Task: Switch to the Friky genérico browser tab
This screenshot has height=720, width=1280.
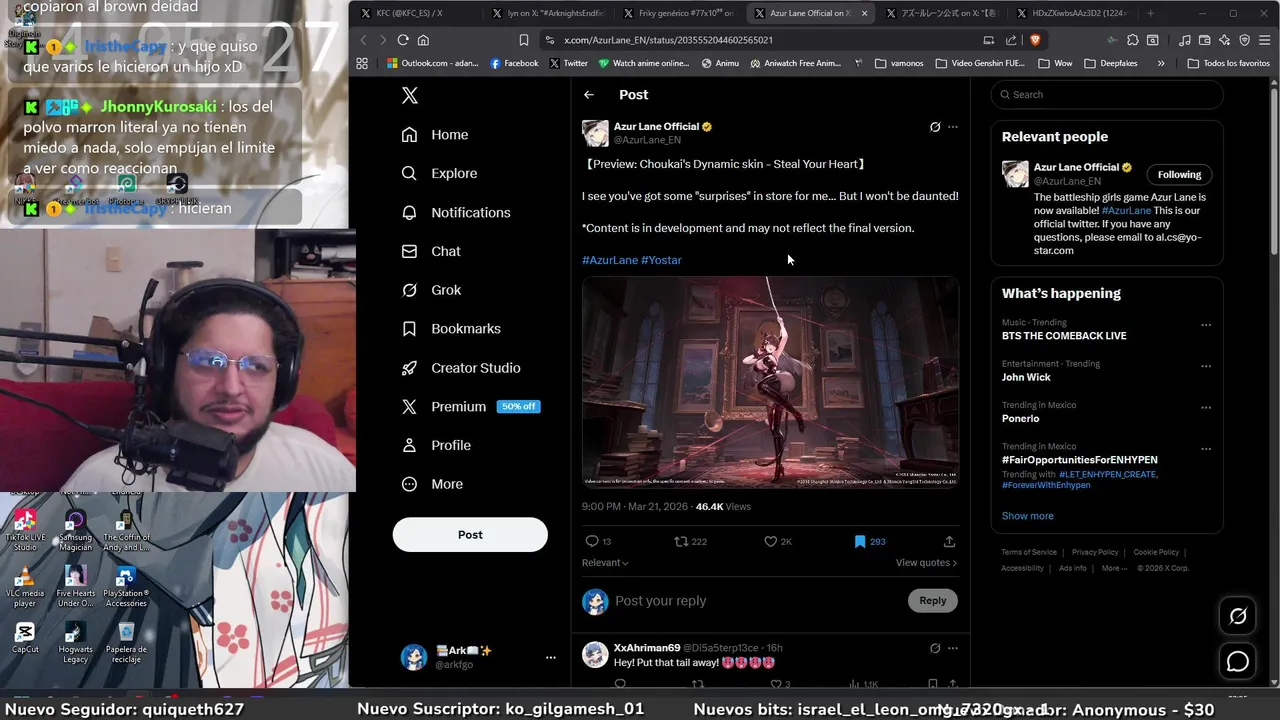Action: (680, 13)
